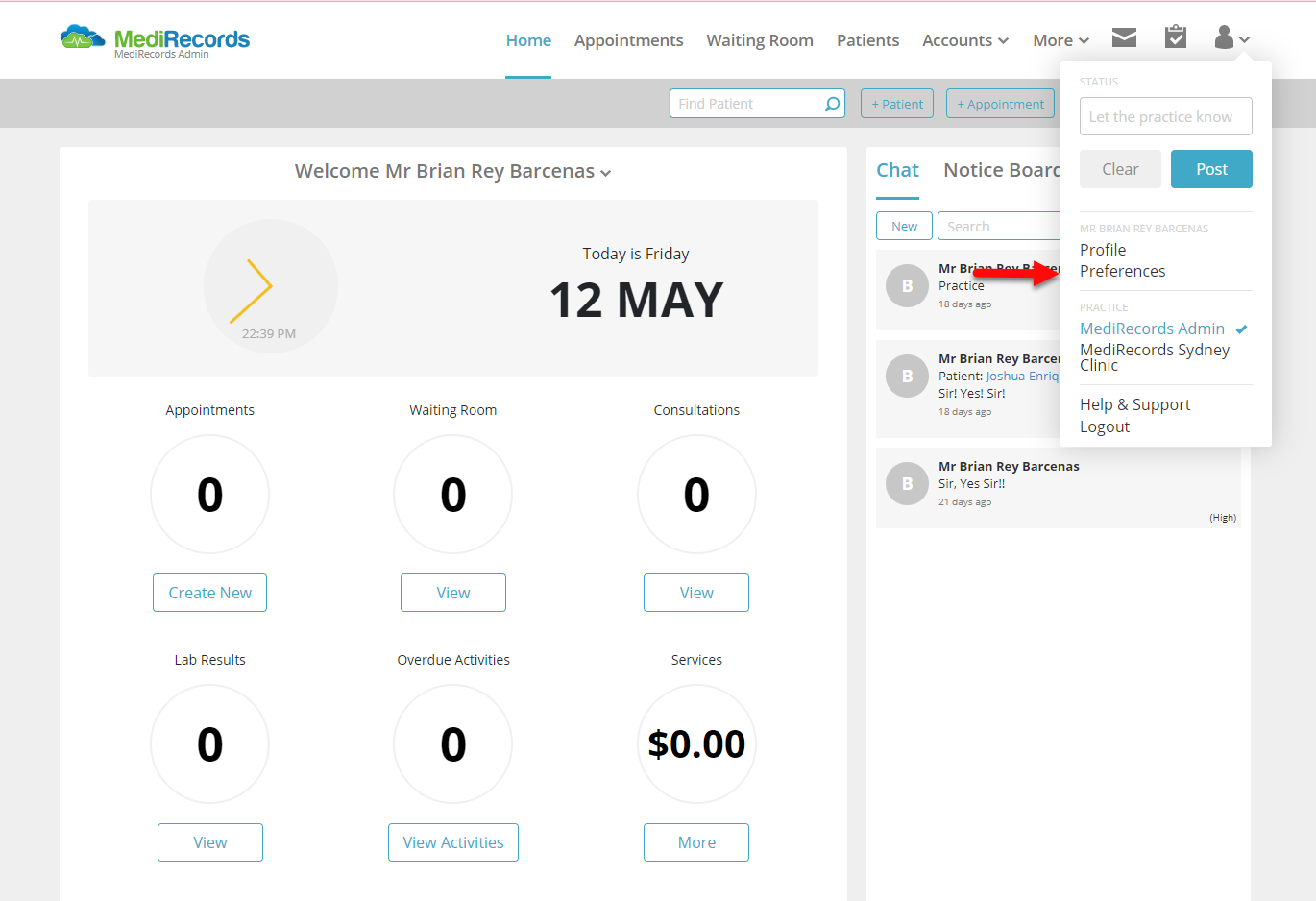The height and width of the screenshot is (901, 1316).
Task: Click the '21 days ago' timestamp
Action: (x=964, y=502)
